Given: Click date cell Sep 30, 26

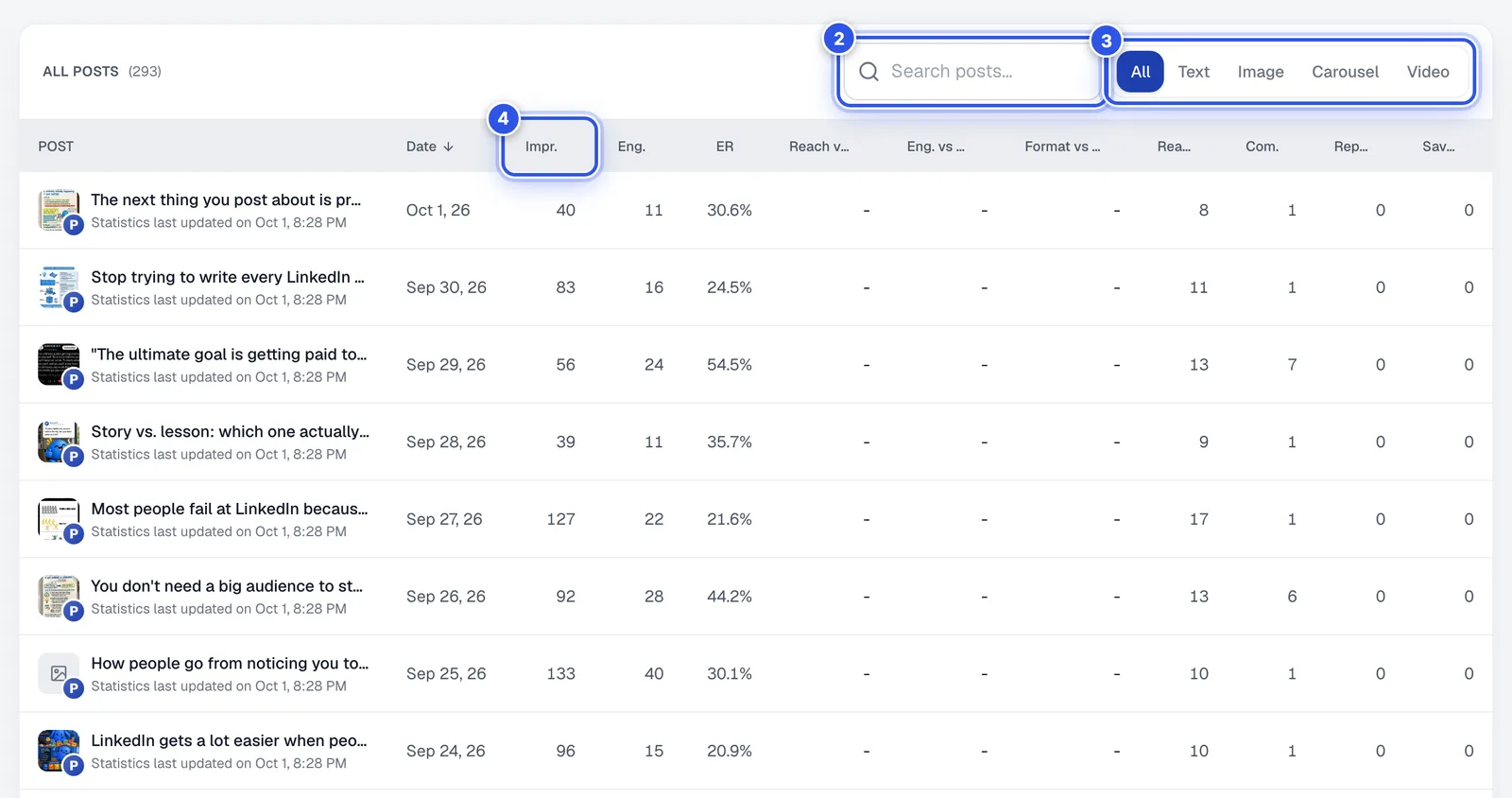Looking at the screenshot, I should pos(446,287).
